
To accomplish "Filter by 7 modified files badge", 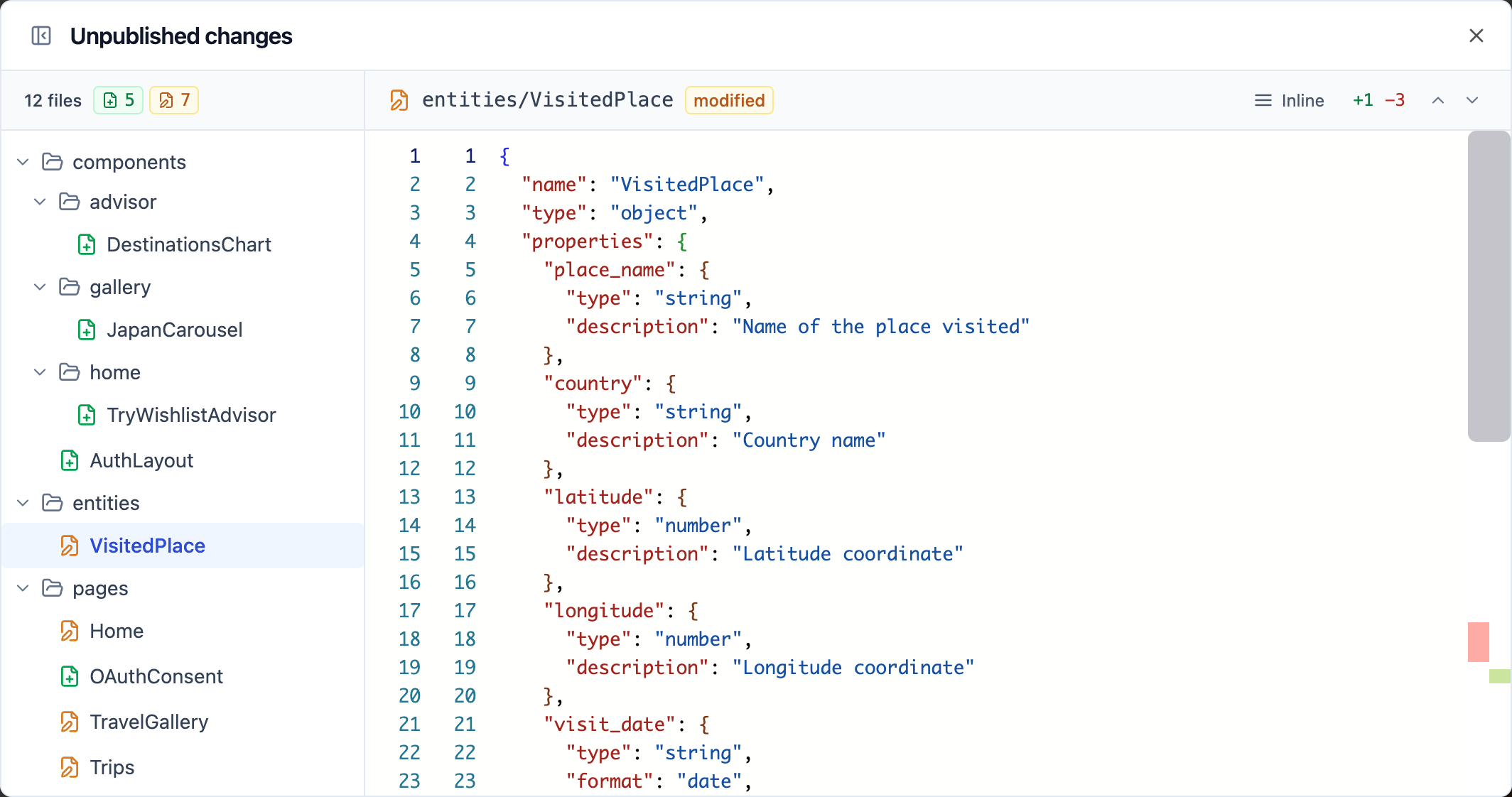I will [x=174, y=100].
